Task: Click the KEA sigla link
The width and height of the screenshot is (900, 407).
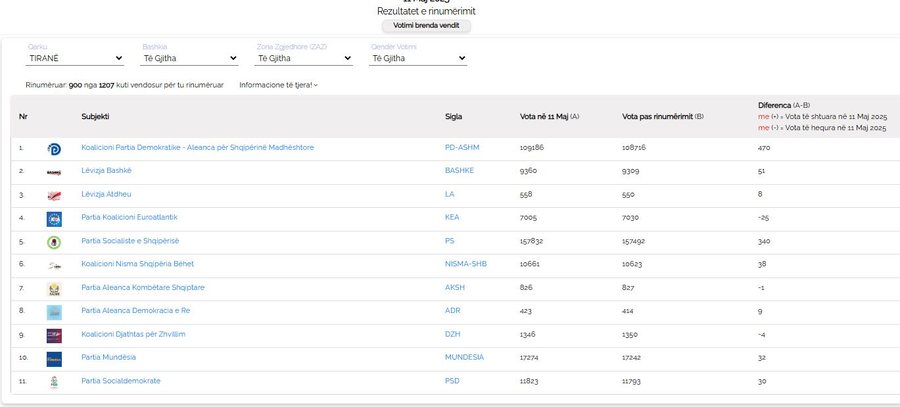Action: 452,217
